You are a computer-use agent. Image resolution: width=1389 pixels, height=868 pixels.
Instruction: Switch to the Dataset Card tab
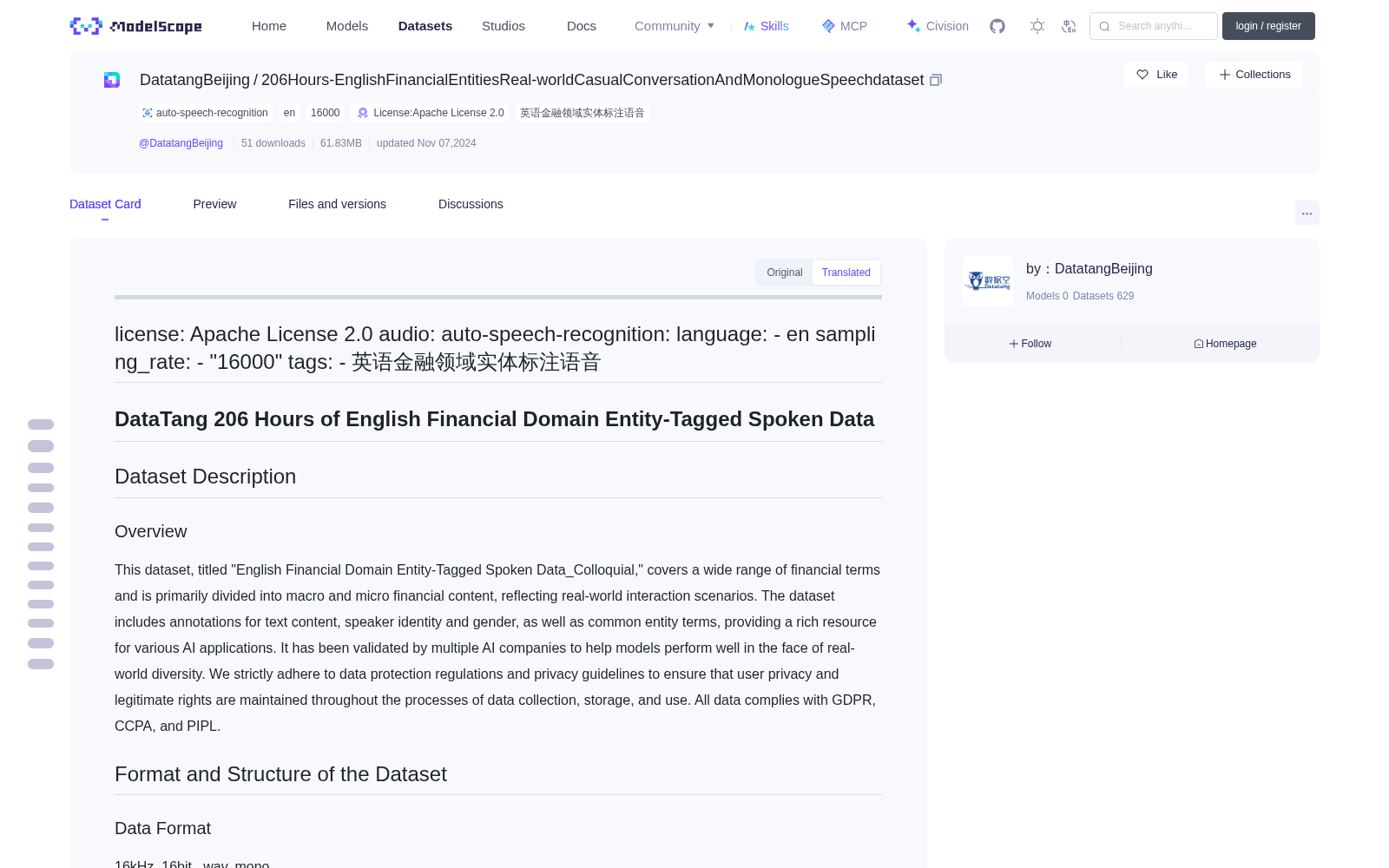(x=105, y=204)
